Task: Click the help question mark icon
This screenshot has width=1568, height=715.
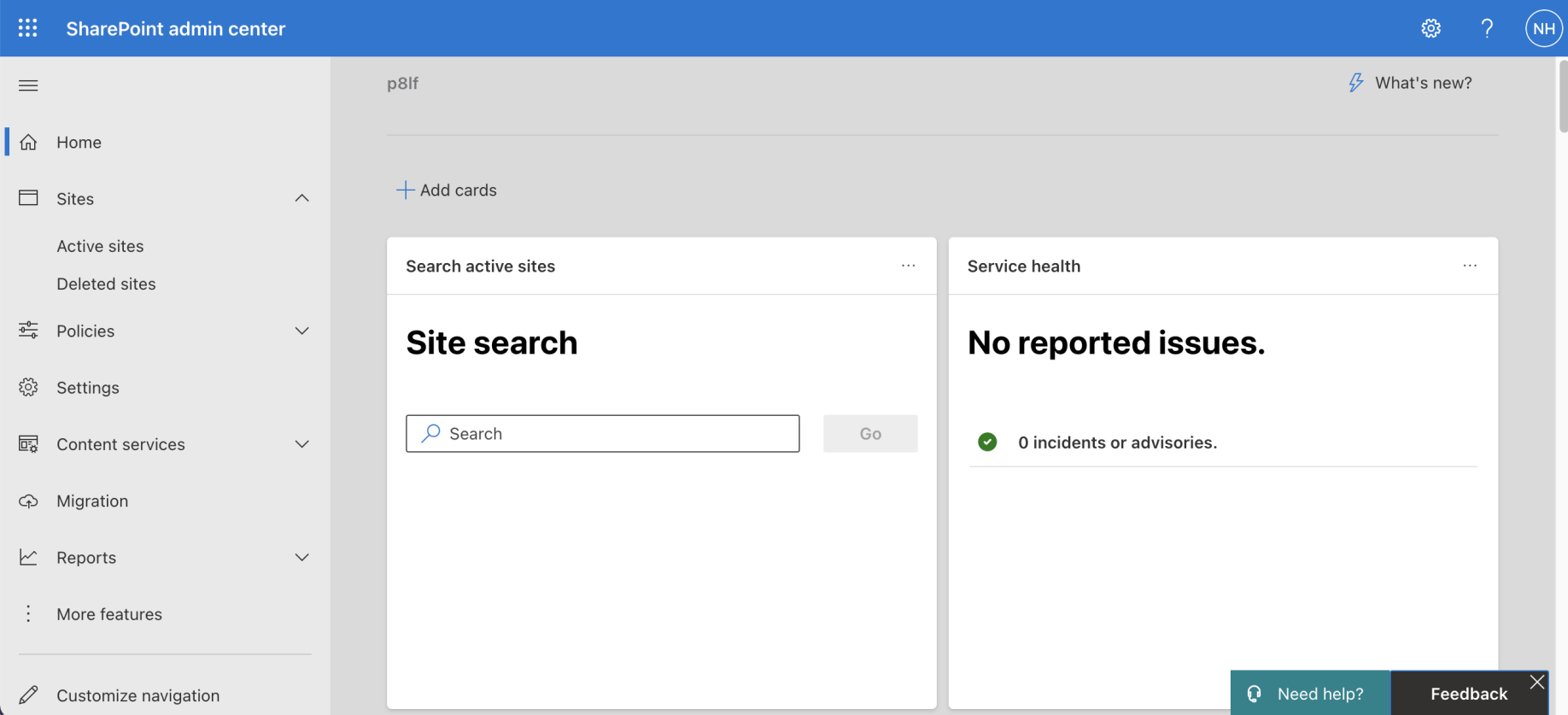Action: point(1487,28)
